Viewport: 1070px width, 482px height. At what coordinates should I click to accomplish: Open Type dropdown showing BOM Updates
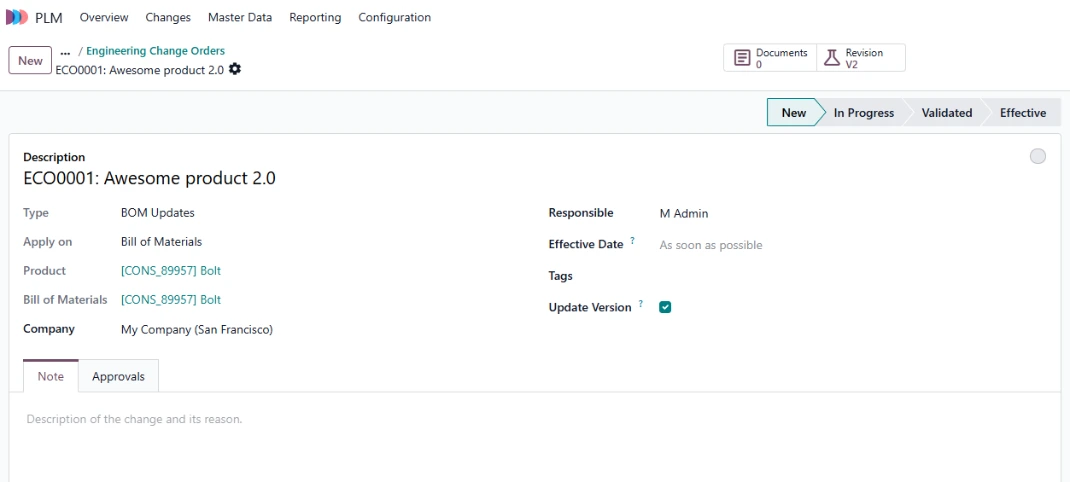(x=158, y=212)
